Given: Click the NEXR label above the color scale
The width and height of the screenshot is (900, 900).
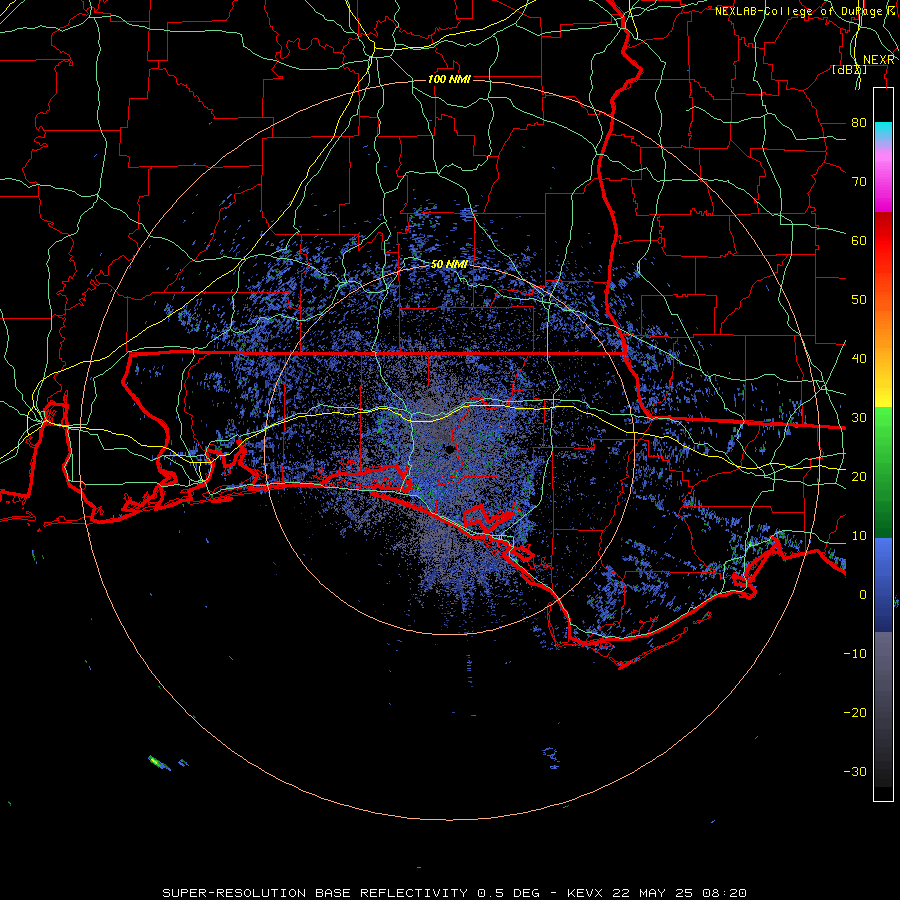Looking at the screenshot, I should tap(879, 60).
